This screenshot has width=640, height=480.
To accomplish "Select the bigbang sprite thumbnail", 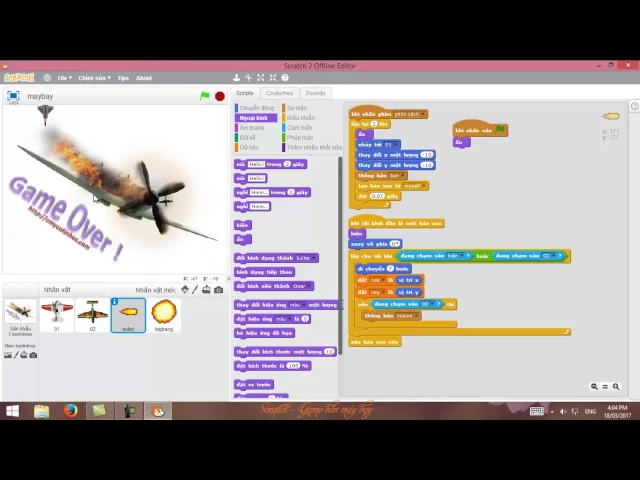I will point(164,314).
